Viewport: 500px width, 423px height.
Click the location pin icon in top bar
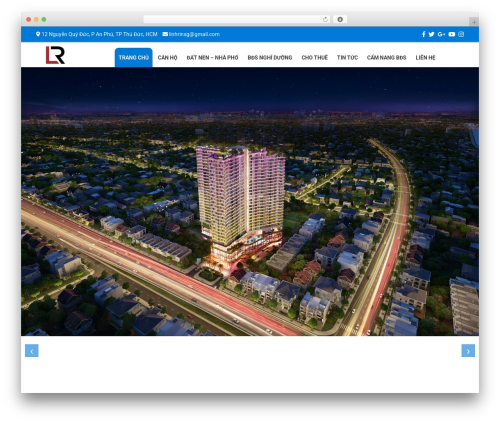38,34
